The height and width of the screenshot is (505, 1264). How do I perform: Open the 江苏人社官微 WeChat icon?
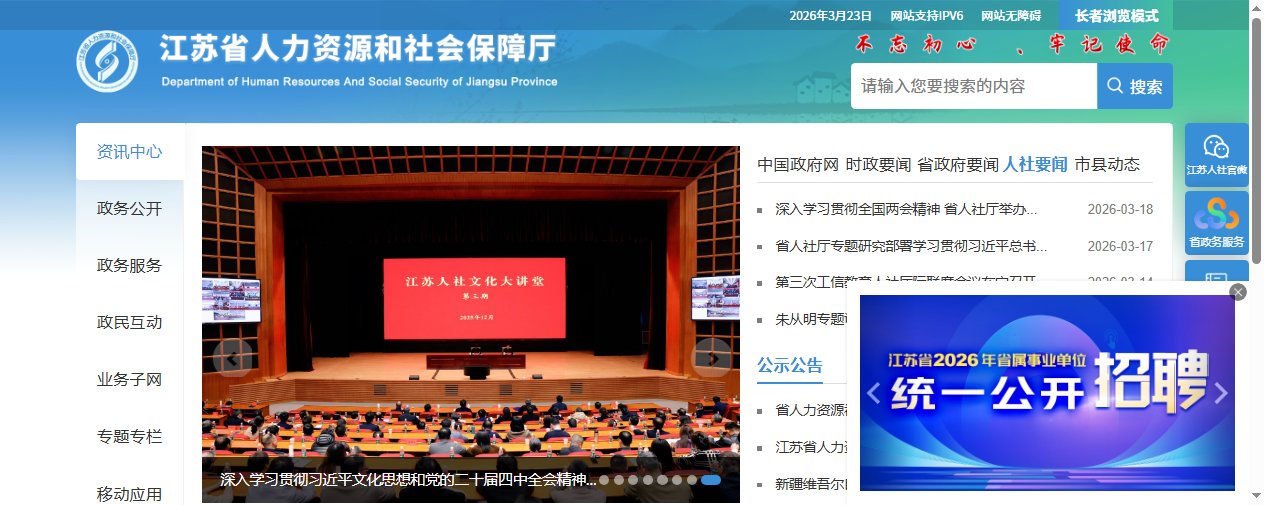[1216, 149]
